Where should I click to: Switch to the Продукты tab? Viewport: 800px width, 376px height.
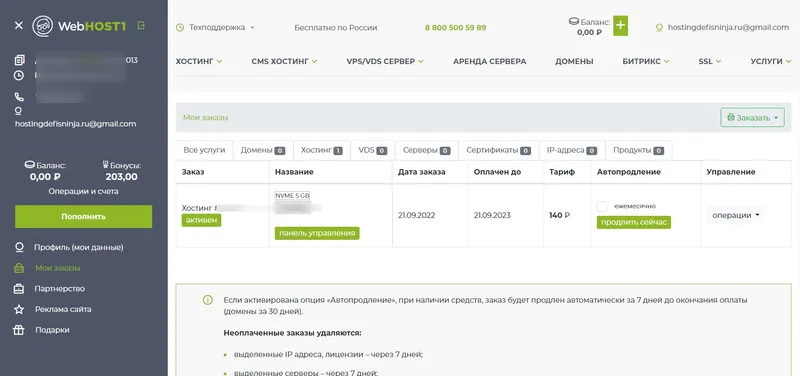pyautogui.click(x=639, y=151)
